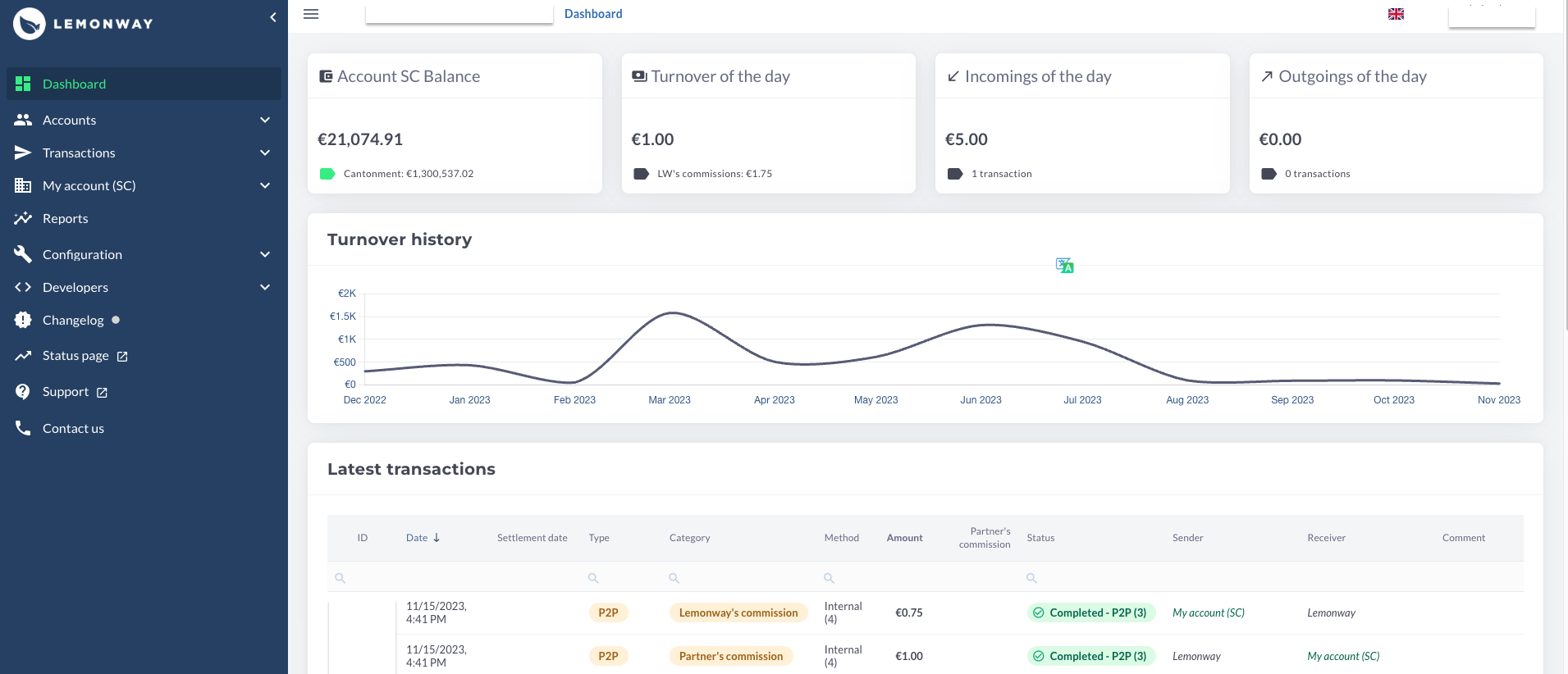
Task: Click the Lemonway's commission category badge
Action: 738,613
